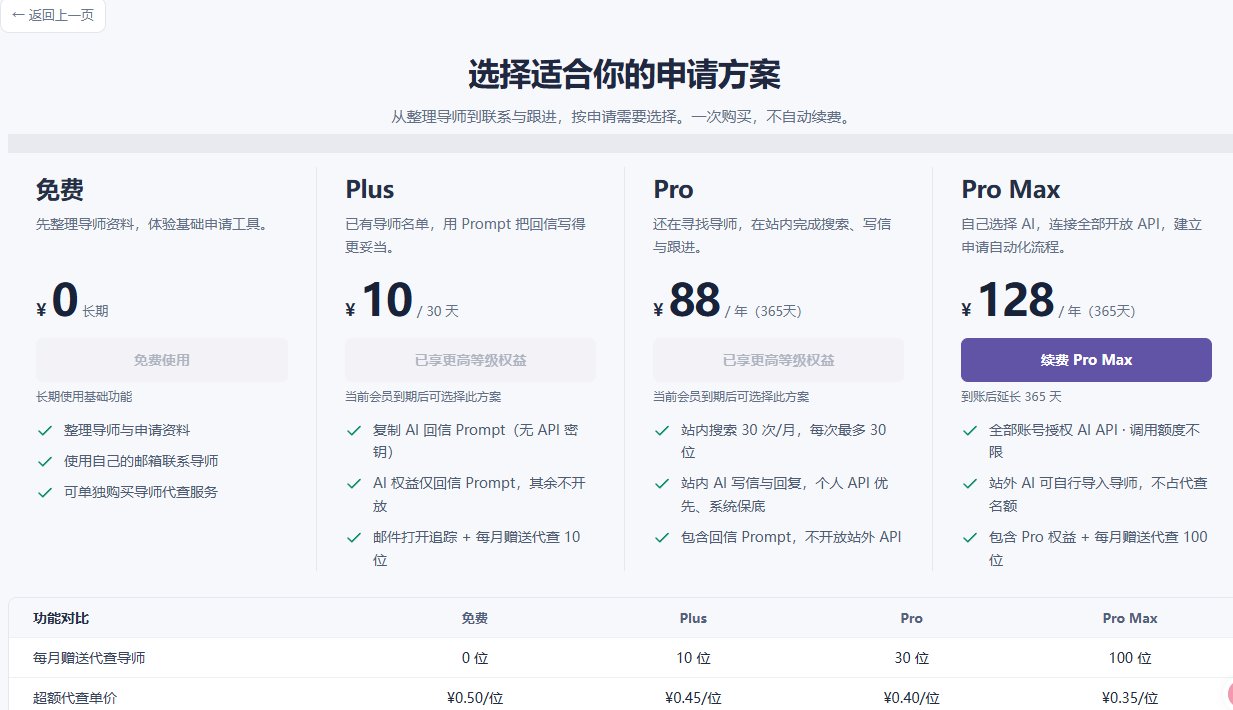The image size is (1233, 710).
Task: Click the Pro Max column header in table
Action: click(1130, 618)
